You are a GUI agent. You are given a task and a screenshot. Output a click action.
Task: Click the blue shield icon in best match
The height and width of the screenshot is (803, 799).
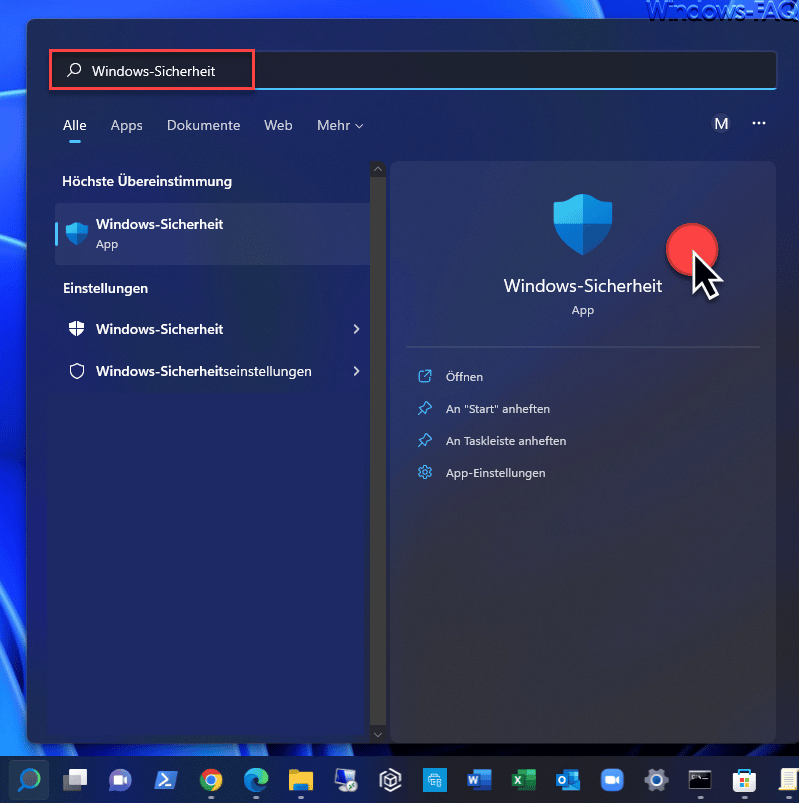coord(77,234)
